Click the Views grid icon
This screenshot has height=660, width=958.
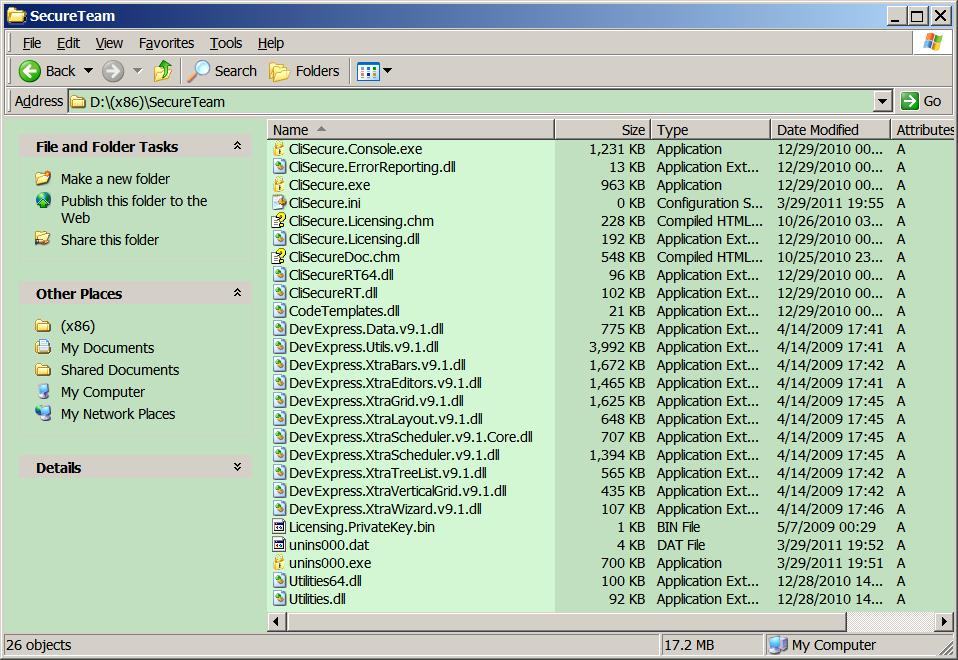368,72
